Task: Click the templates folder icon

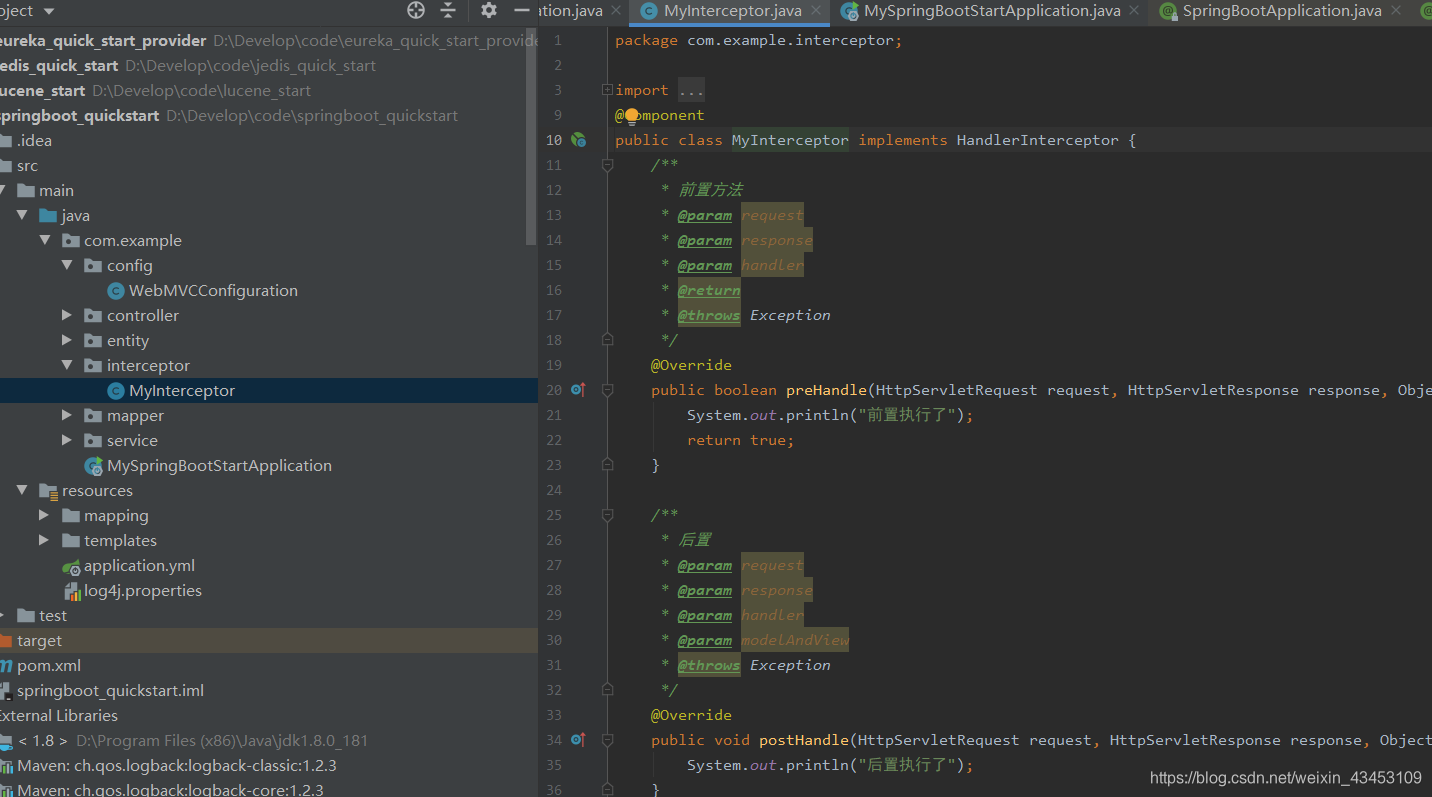Action: (71, 541)
